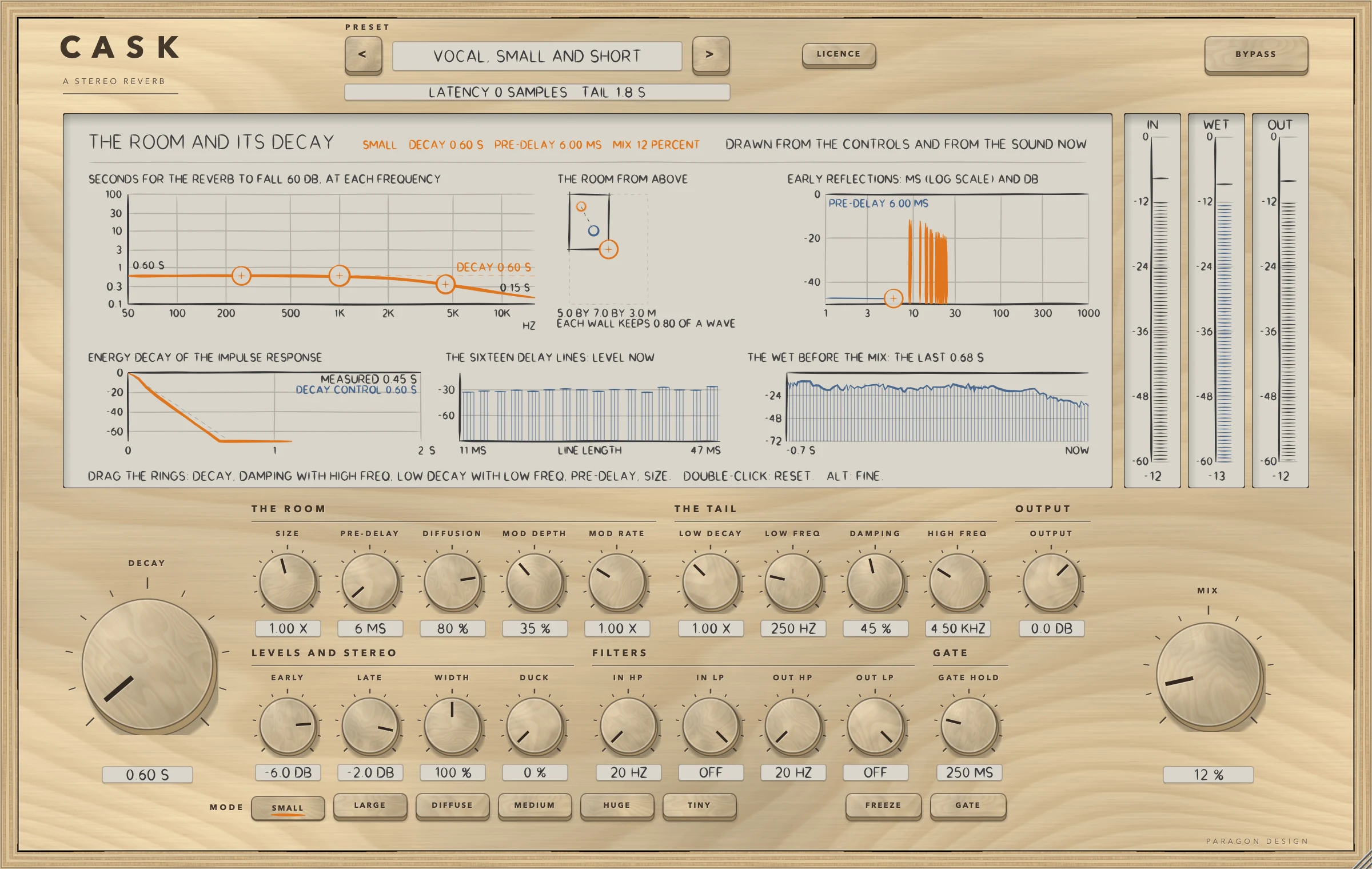Screen dimensions: 1372x869
Task: Click the Size knob
Action: pyautogui.click(x=288, y=582)
